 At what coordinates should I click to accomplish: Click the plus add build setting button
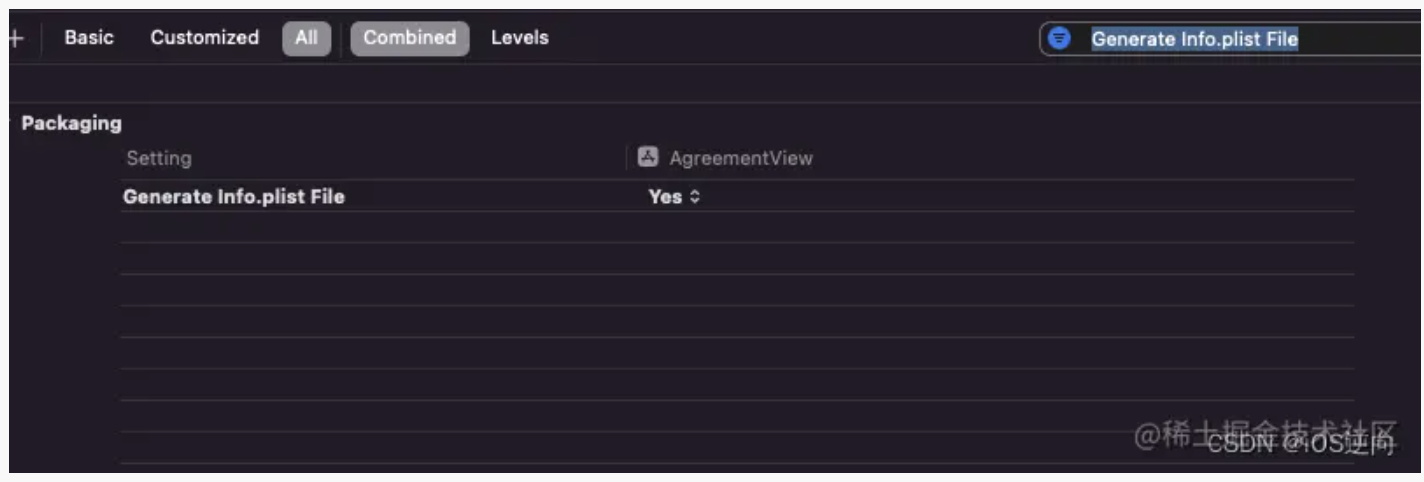coord(15,39)
